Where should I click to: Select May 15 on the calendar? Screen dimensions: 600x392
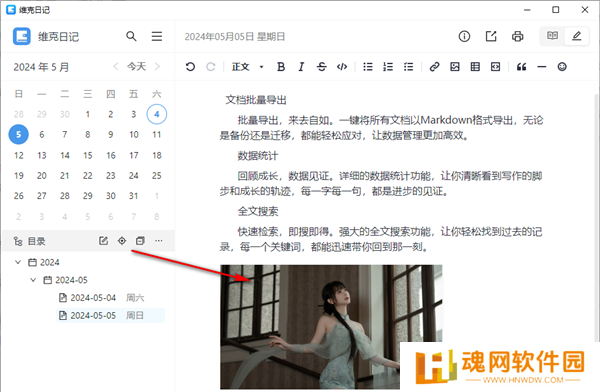[88, 155]
